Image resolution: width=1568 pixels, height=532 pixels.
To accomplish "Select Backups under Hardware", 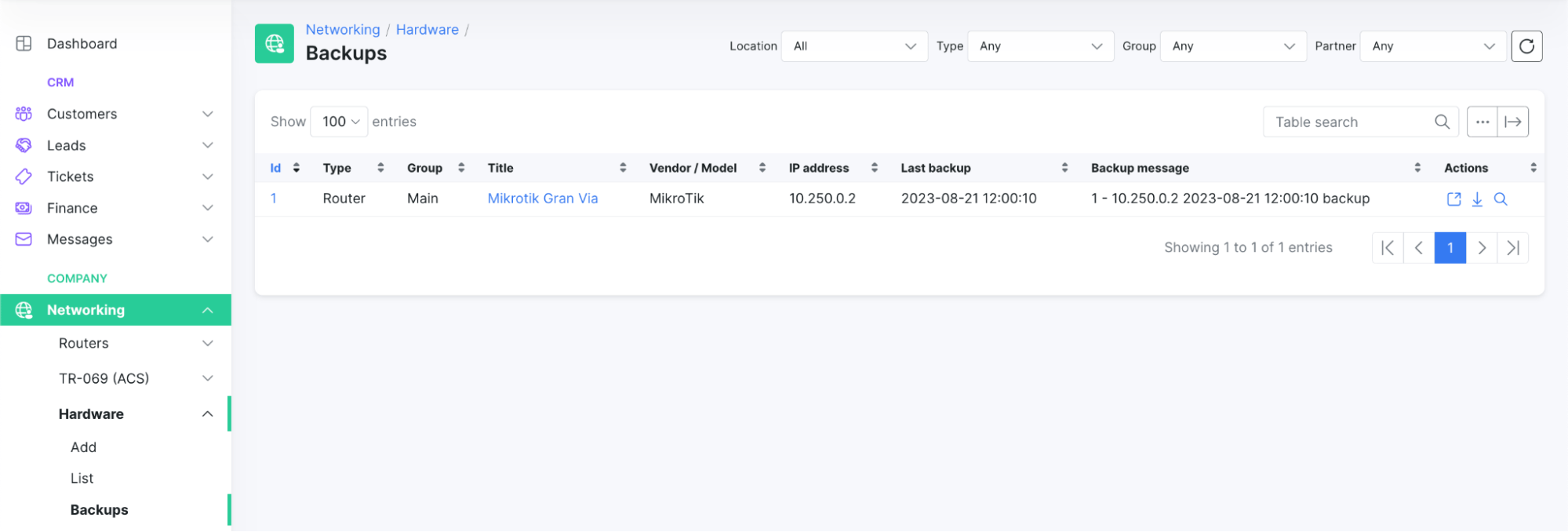I will tap(99, 510).
